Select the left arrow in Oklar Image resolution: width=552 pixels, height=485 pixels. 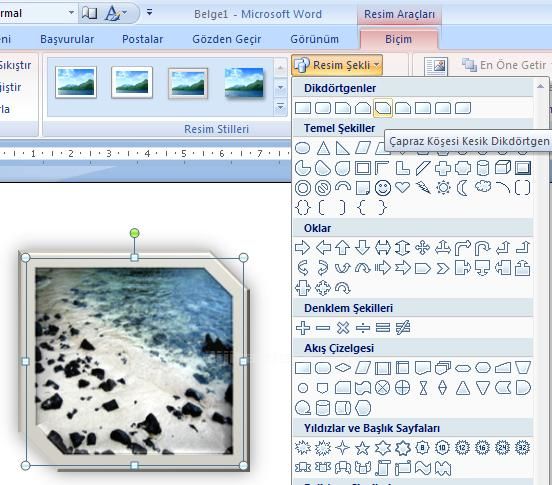323,248
